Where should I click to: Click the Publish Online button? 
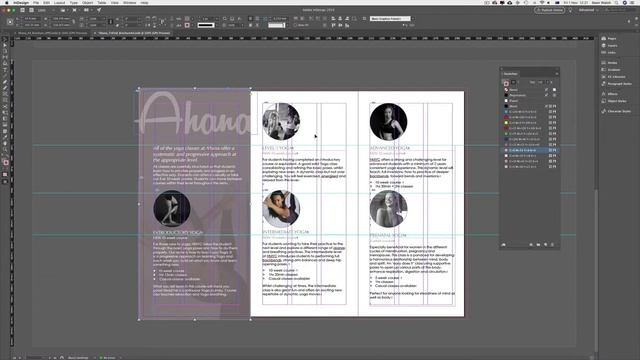coord(549,10)
